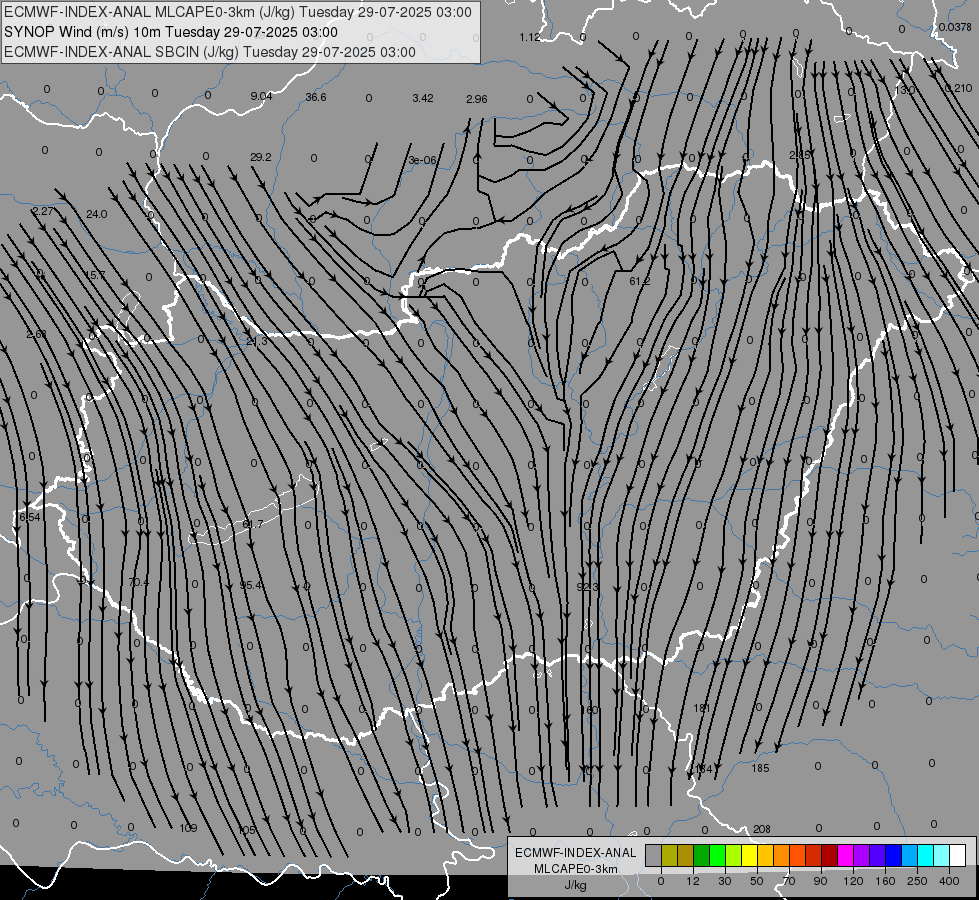The height and width of the screenshot is (900, 979).
Task: Click the map value 70.4
Action: [x=139, y=583]
